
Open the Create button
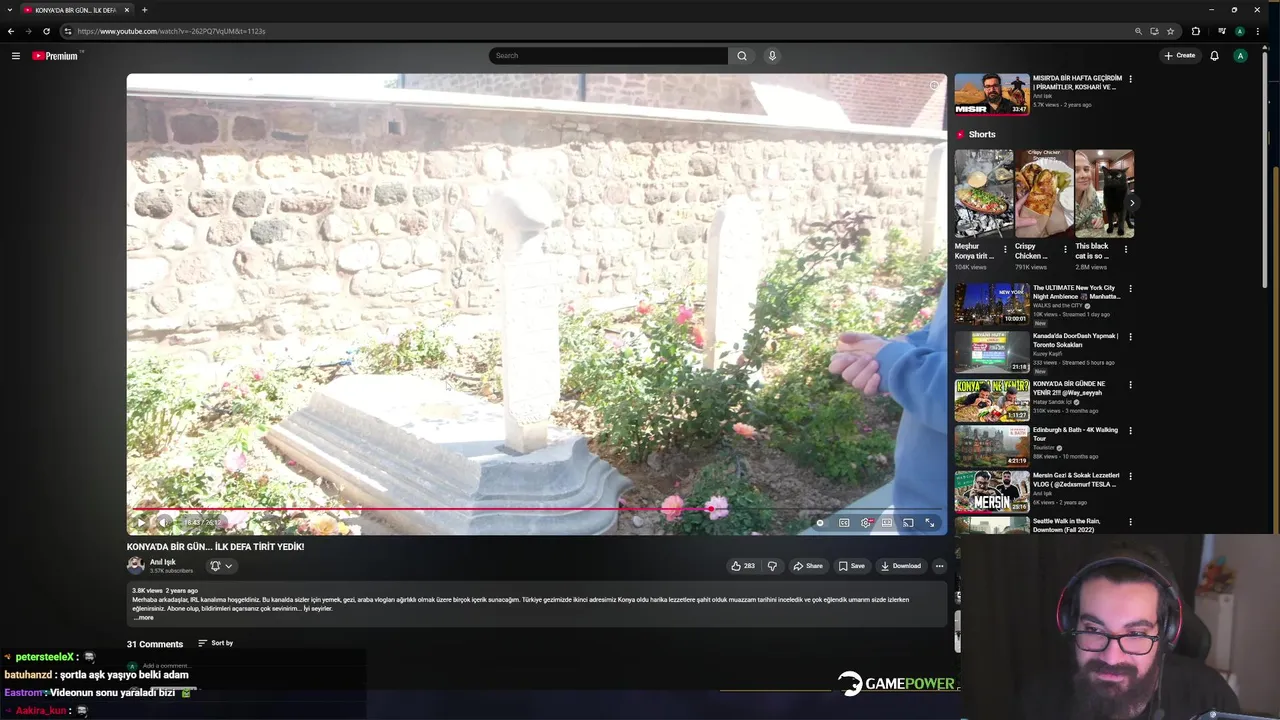1180,56
